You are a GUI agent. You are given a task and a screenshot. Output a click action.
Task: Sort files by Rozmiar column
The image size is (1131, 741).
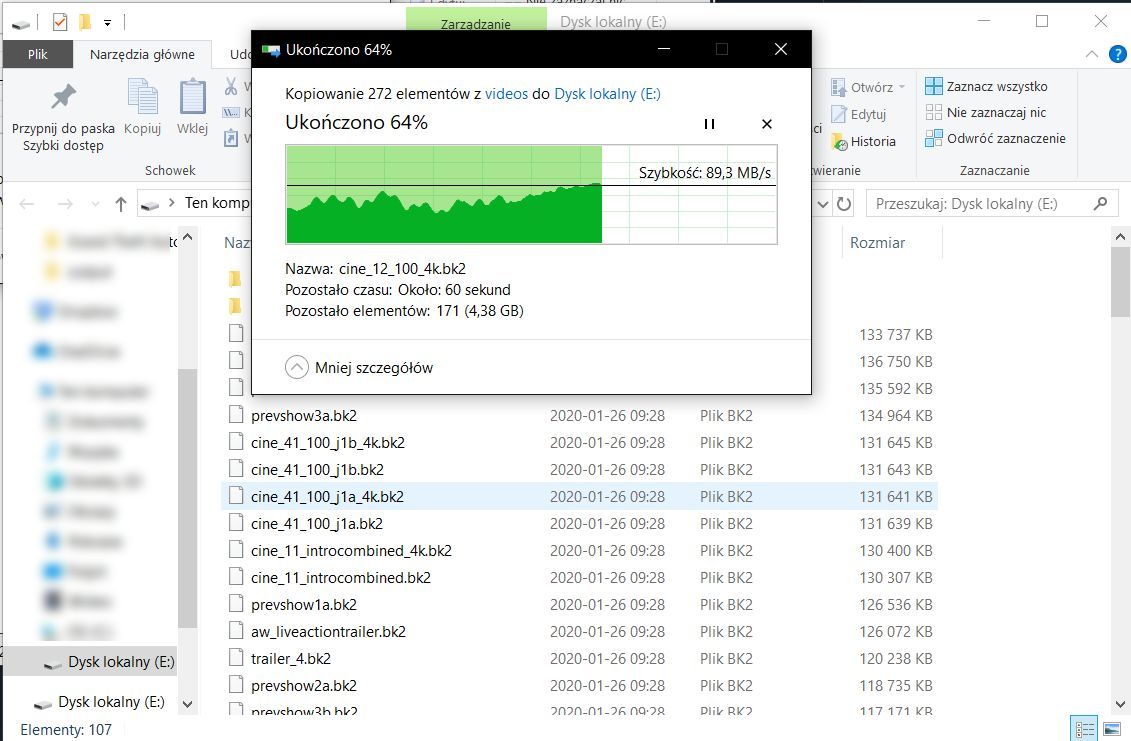click(877, 242)
